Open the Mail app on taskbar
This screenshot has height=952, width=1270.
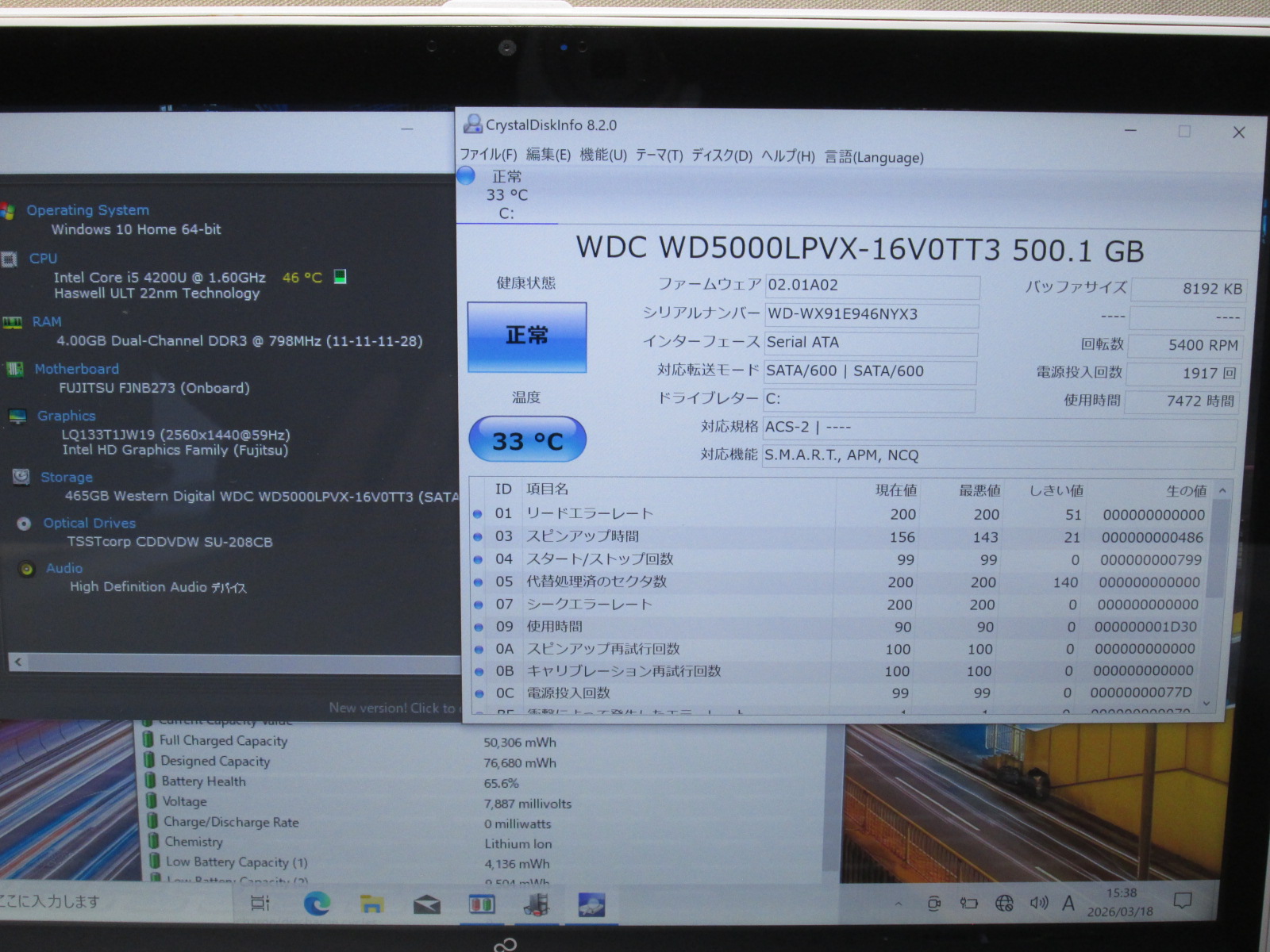[x=426, y=904]
